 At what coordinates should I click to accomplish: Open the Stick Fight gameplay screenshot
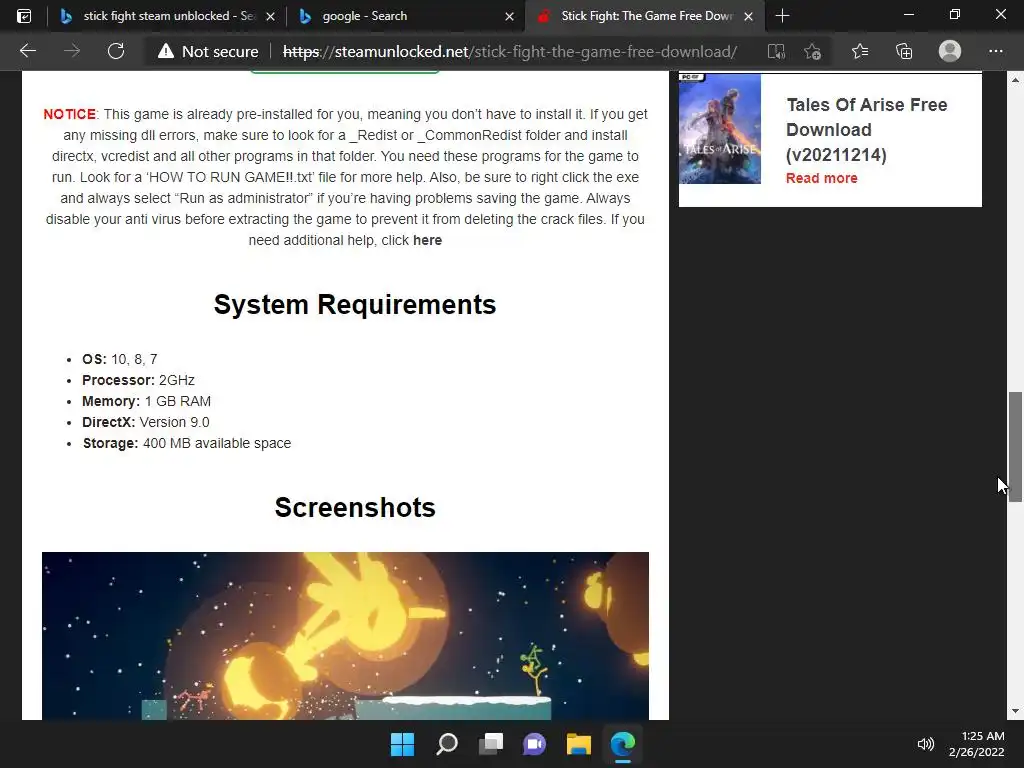click(345, 636)
